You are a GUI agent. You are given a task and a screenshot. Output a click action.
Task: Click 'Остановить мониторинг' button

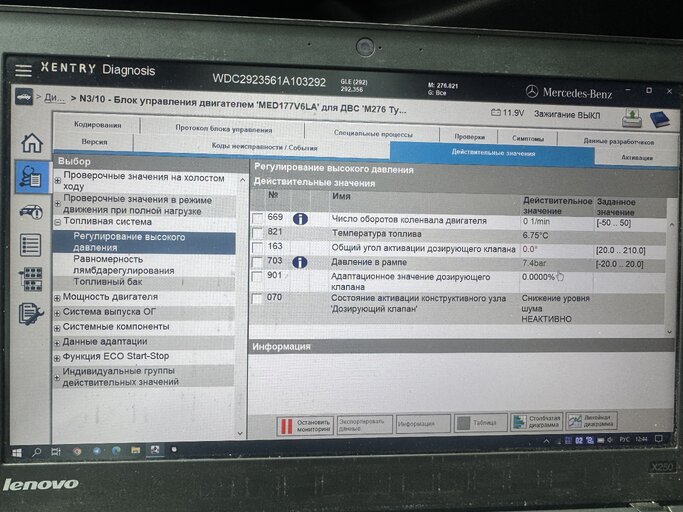[x=305, y=426]
